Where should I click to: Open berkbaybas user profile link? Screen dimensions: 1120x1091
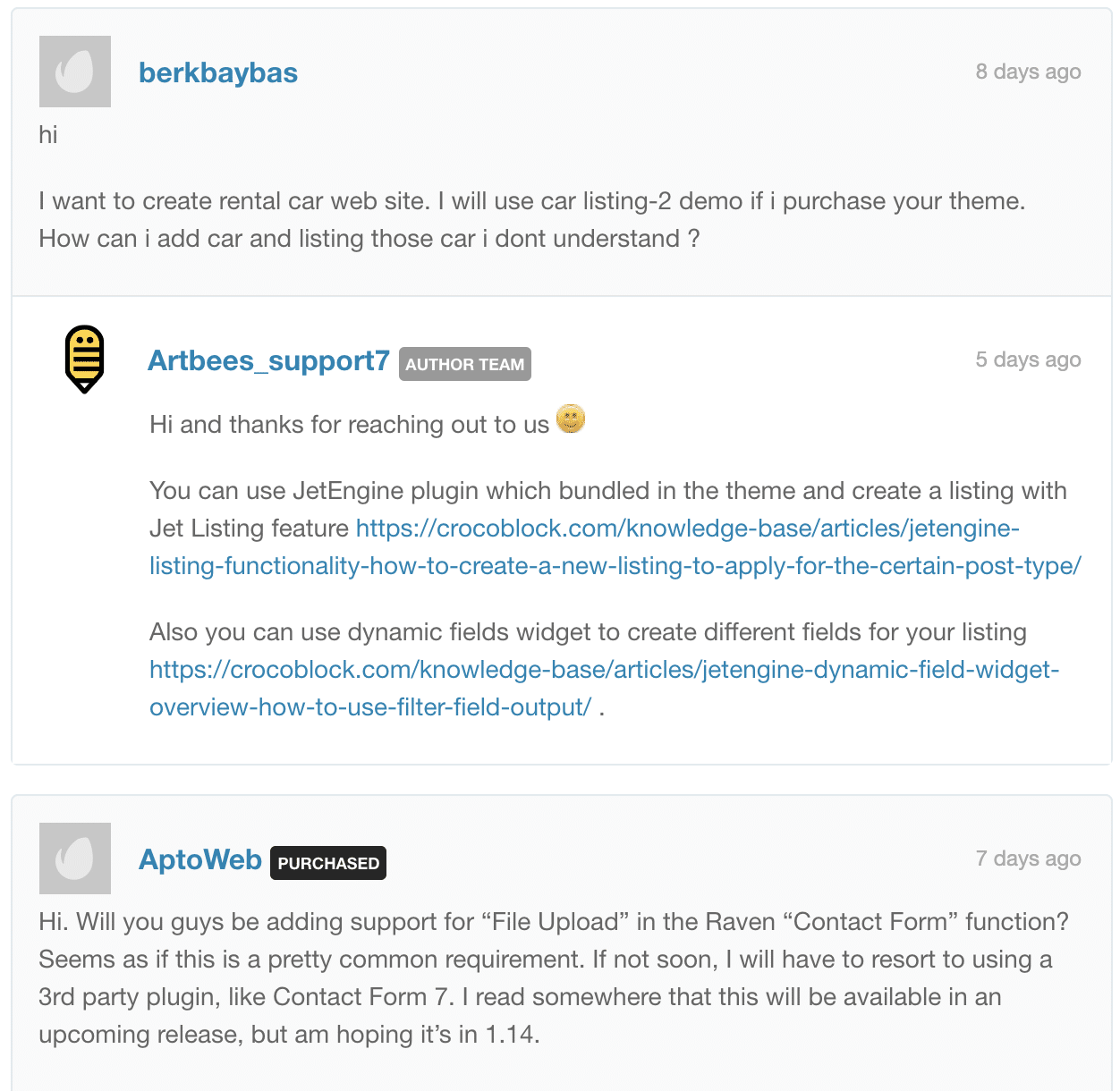point(218,72)
